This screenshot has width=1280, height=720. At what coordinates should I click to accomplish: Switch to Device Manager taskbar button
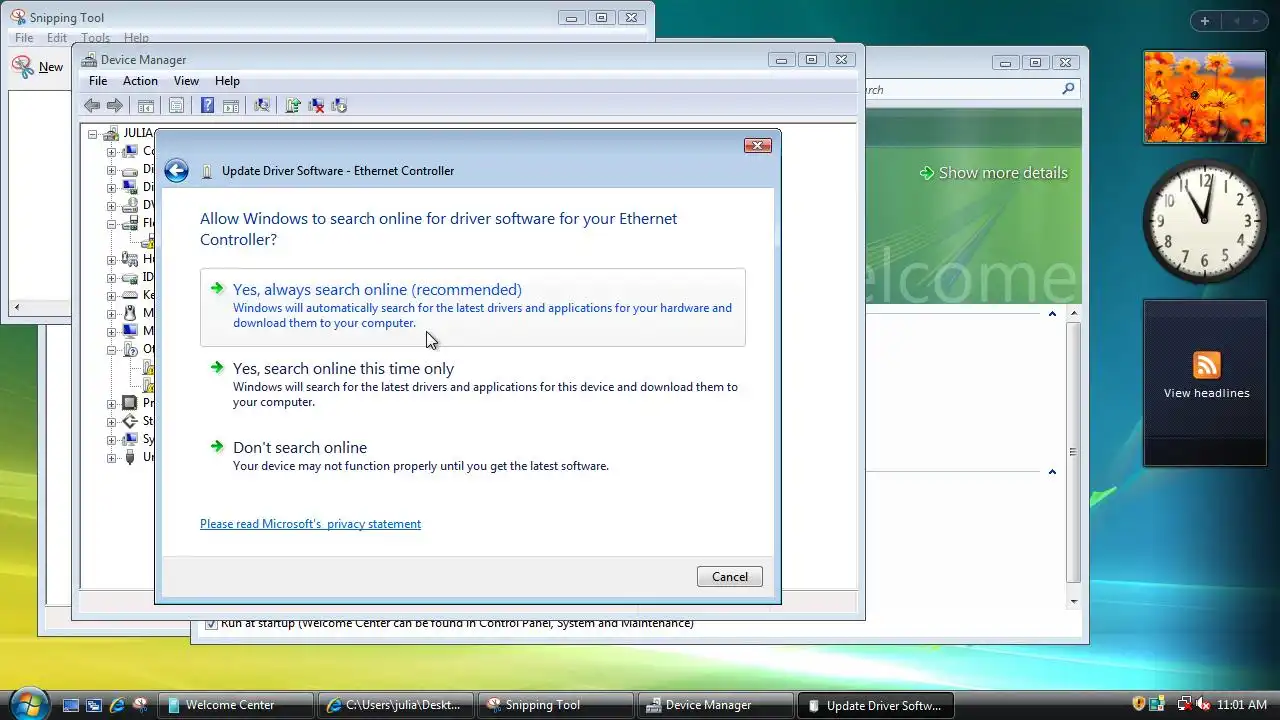[x=716, y=705]
